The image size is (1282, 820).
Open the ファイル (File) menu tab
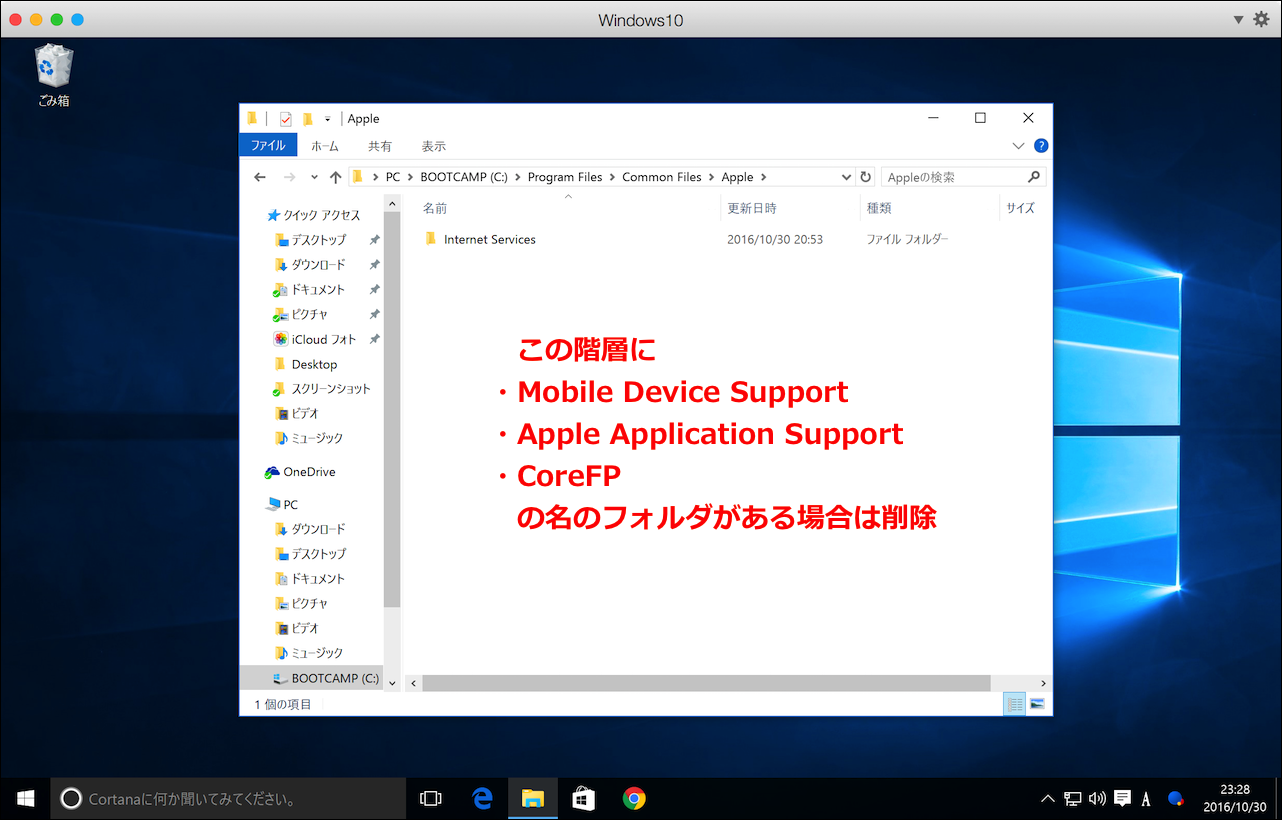pos(267,146)
